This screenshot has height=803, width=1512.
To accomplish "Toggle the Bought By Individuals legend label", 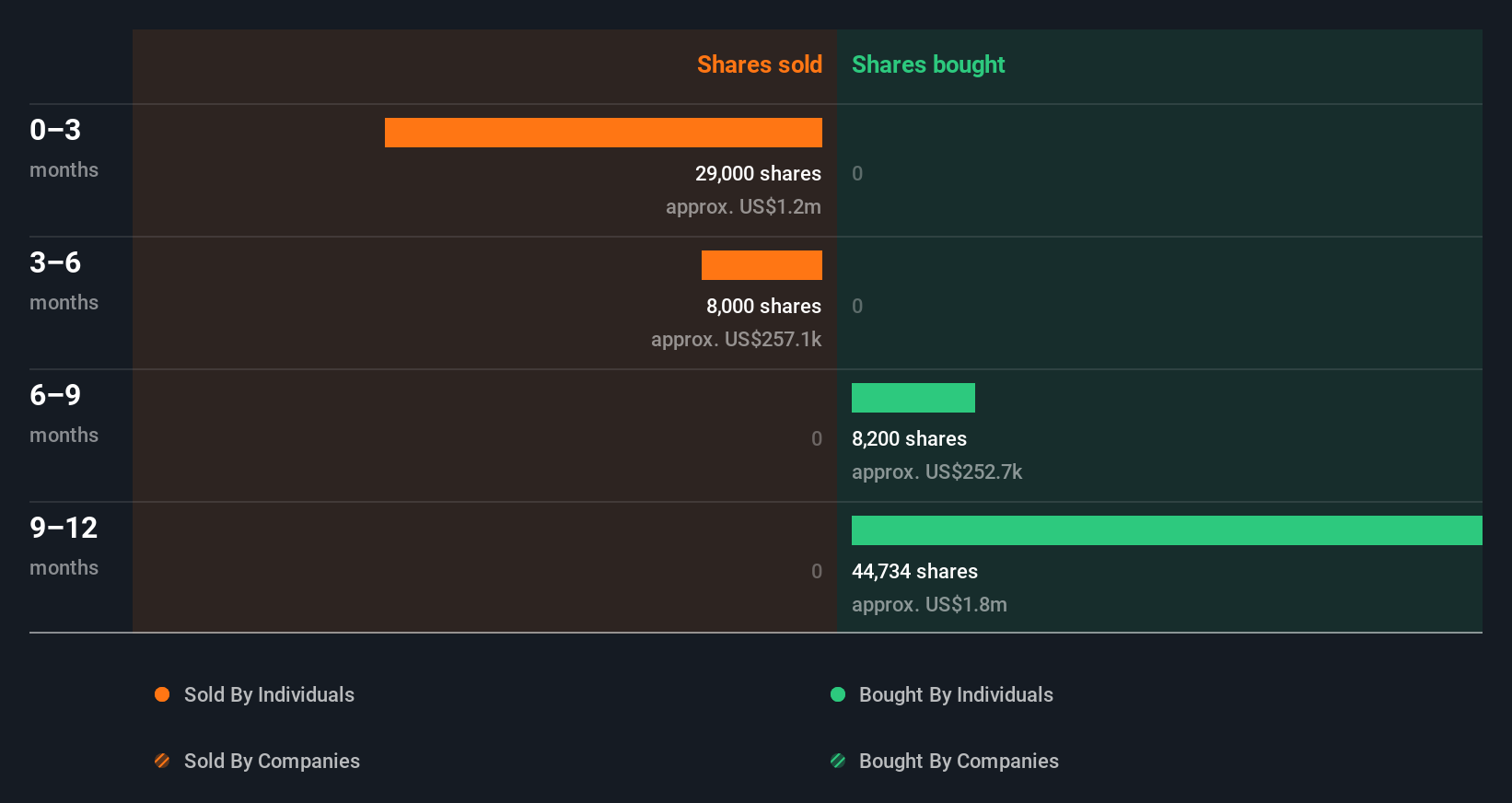I will click(x=956, y=694).
